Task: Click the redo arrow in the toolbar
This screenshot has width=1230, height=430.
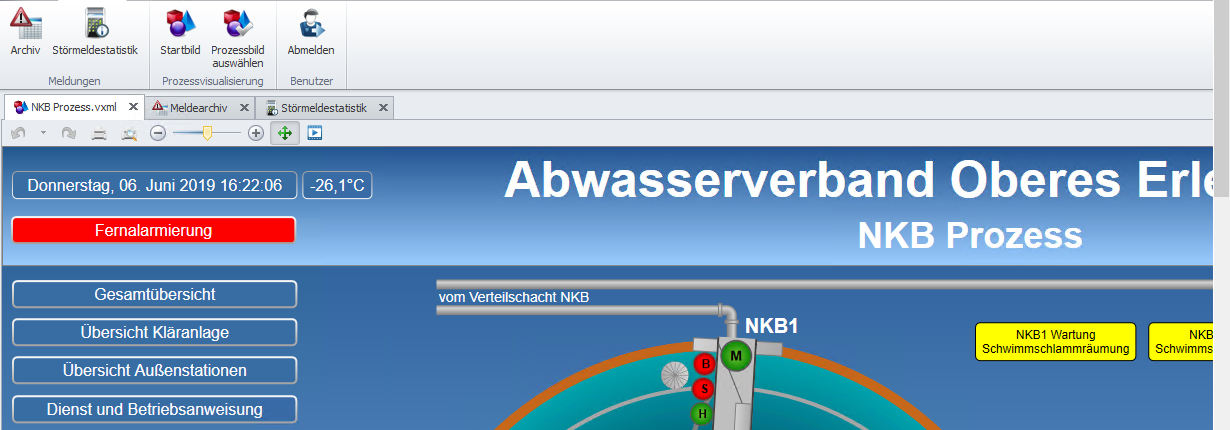Action: click(69, 132)
